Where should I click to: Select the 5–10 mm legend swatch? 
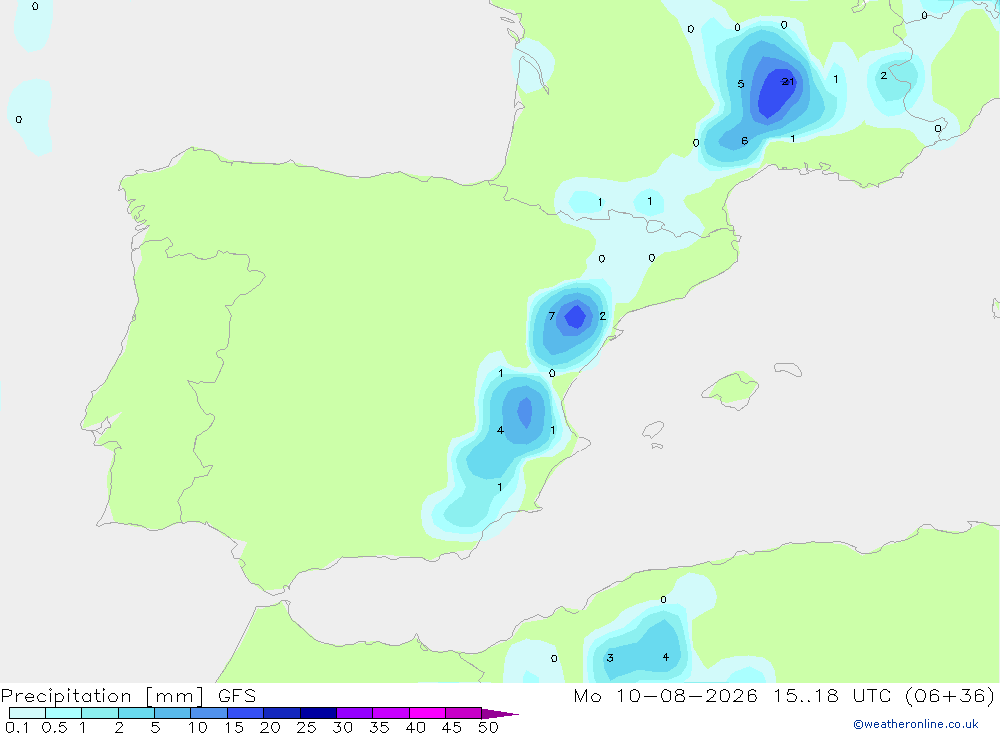[173, 713]
